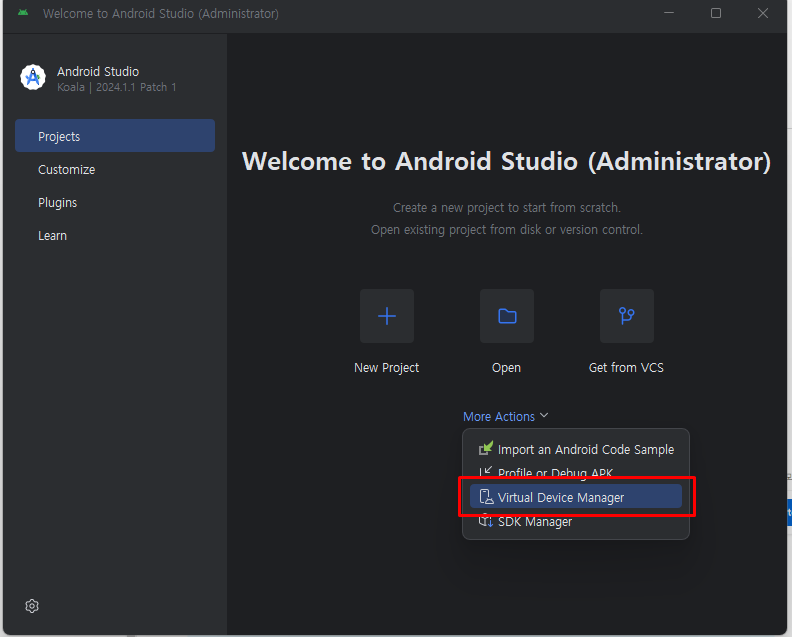Click the Get from VCS branch icon

[x=627, y=316]
